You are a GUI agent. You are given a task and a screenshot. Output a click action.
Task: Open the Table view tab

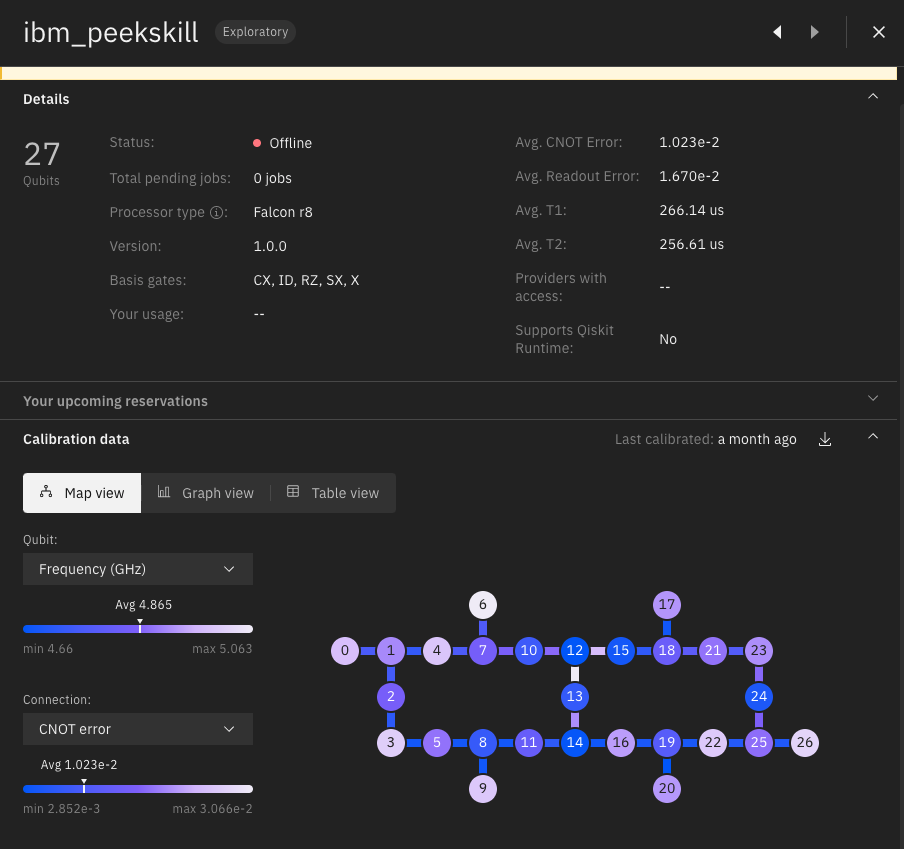point(333,493)
